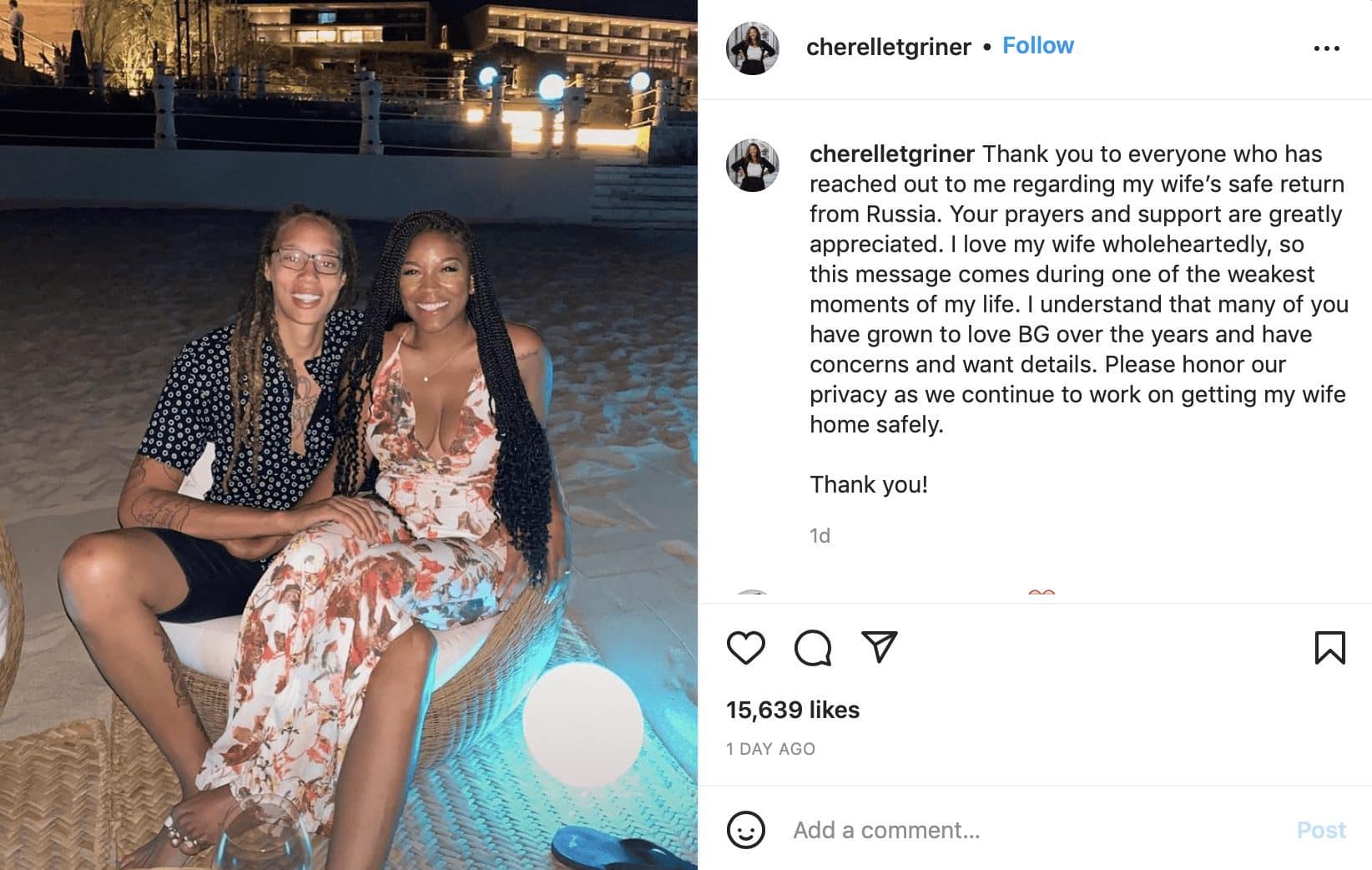Select the Thank you! caption line
The image size is (1372, 870).
pos(868,484)
